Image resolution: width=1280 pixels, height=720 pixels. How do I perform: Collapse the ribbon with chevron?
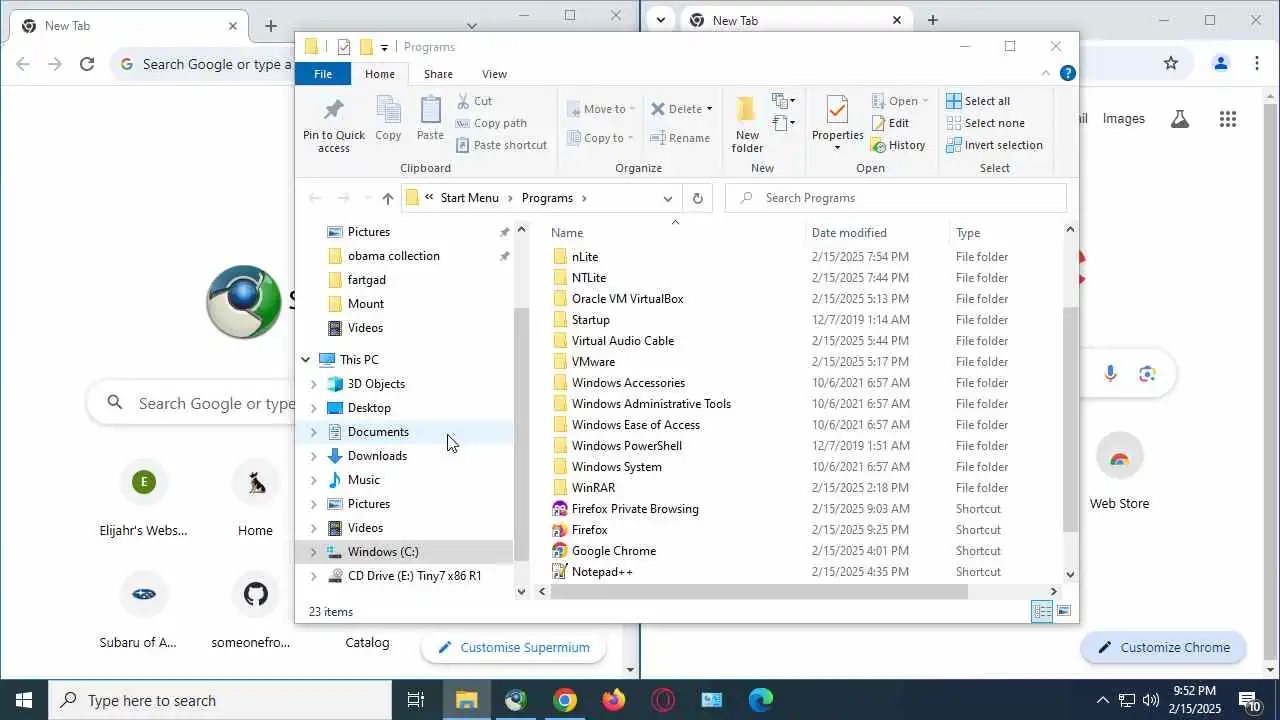click(x=1046, y=74)
